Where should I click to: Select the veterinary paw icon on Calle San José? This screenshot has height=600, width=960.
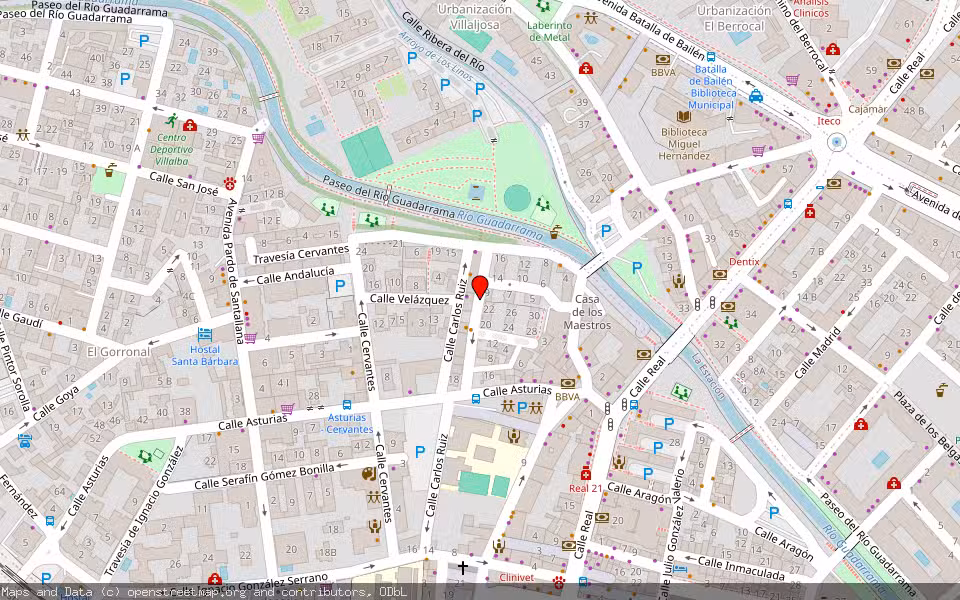pos(230,183)
